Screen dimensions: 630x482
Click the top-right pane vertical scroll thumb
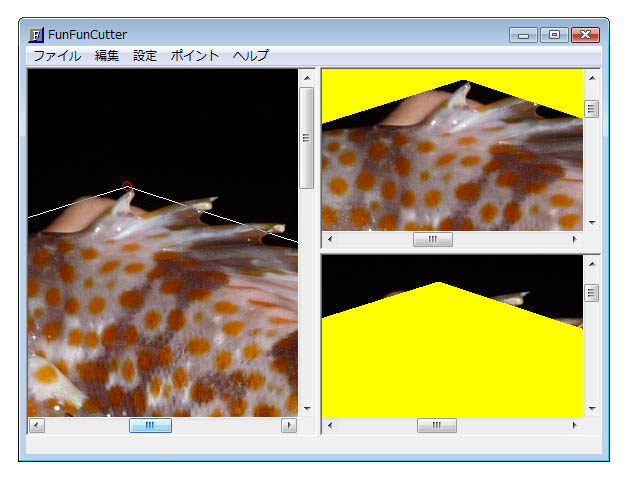pos(591,109)
